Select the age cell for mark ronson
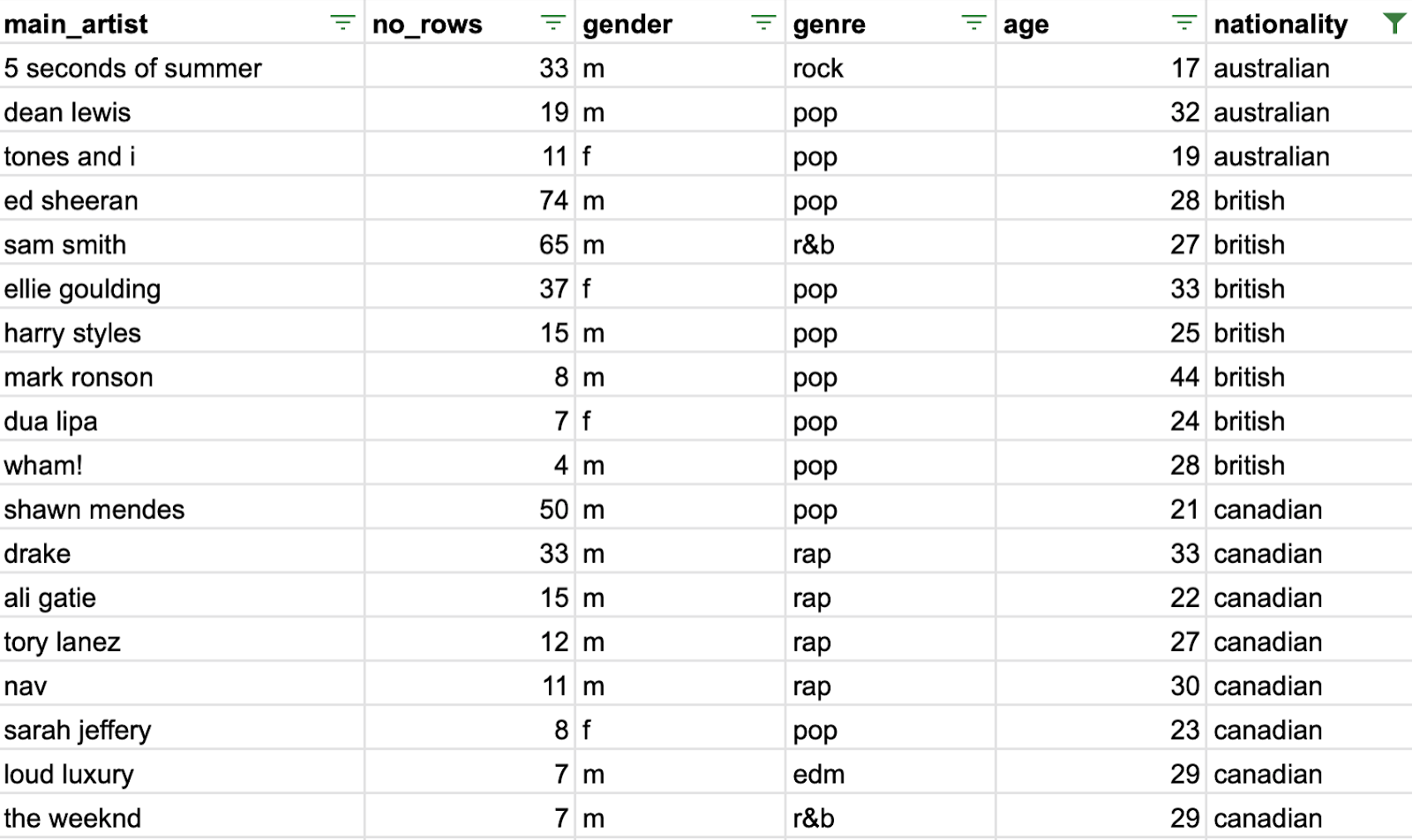This screenshot has width=1412, height=840. (1100, 375)
